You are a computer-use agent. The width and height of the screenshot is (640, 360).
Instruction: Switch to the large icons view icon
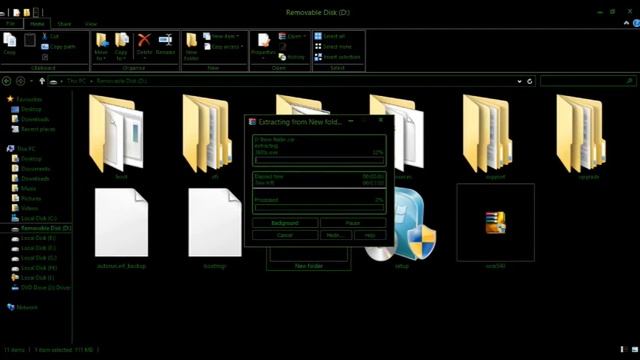coord(635,349)
